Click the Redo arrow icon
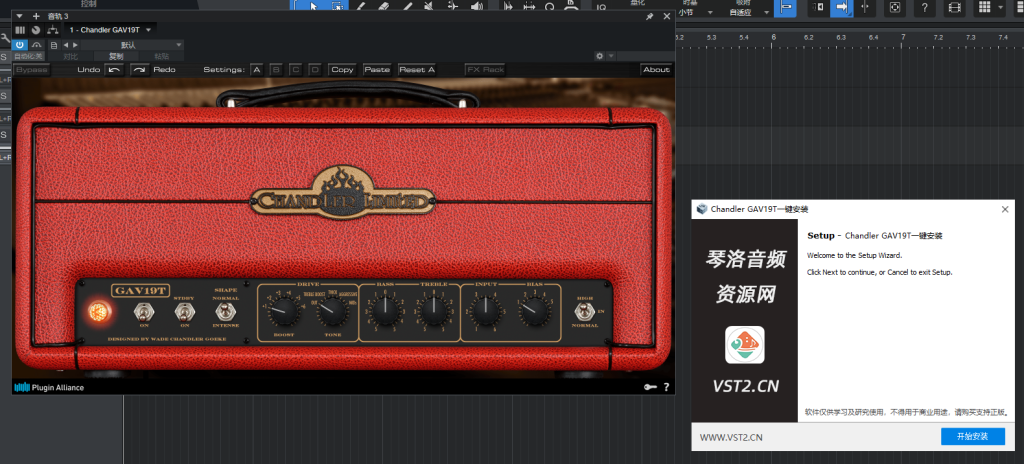This screenshot has width=1024, height=464. click(x=139, y=70)
